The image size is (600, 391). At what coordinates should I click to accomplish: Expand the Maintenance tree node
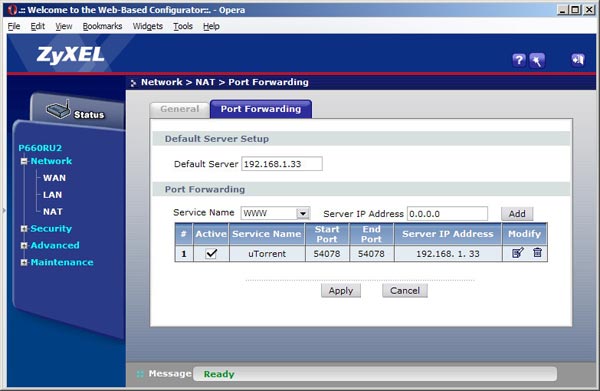click(24, 262)
